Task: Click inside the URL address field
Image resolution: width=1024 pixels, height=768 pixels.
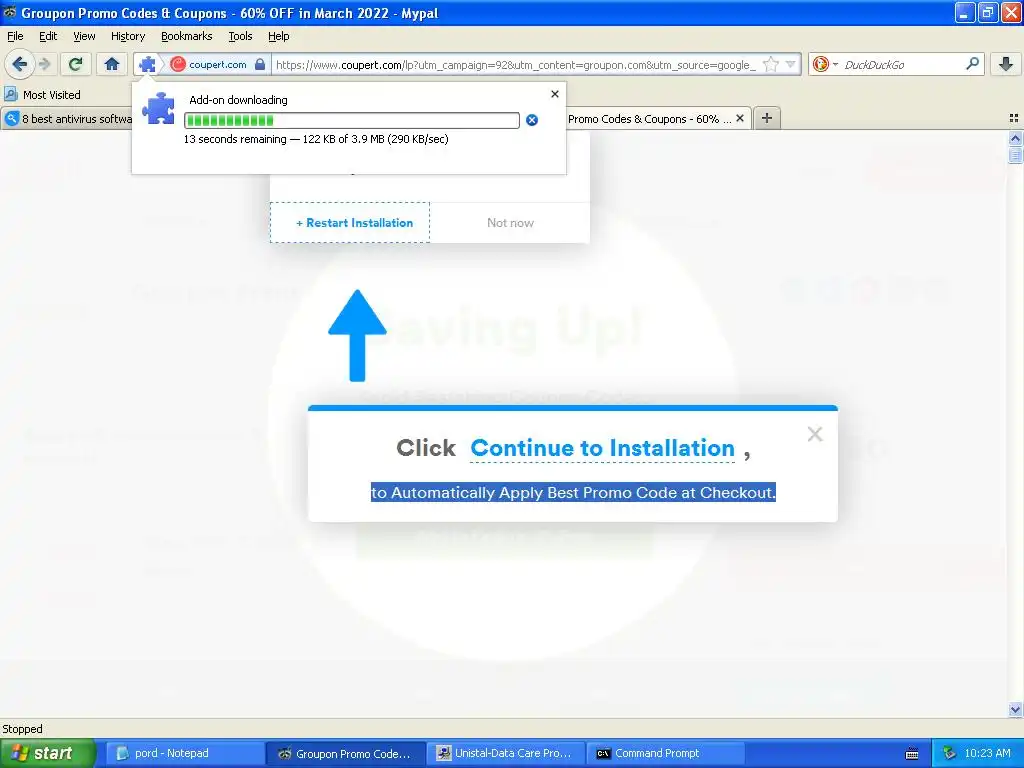Action: click(x=516, y=65)
